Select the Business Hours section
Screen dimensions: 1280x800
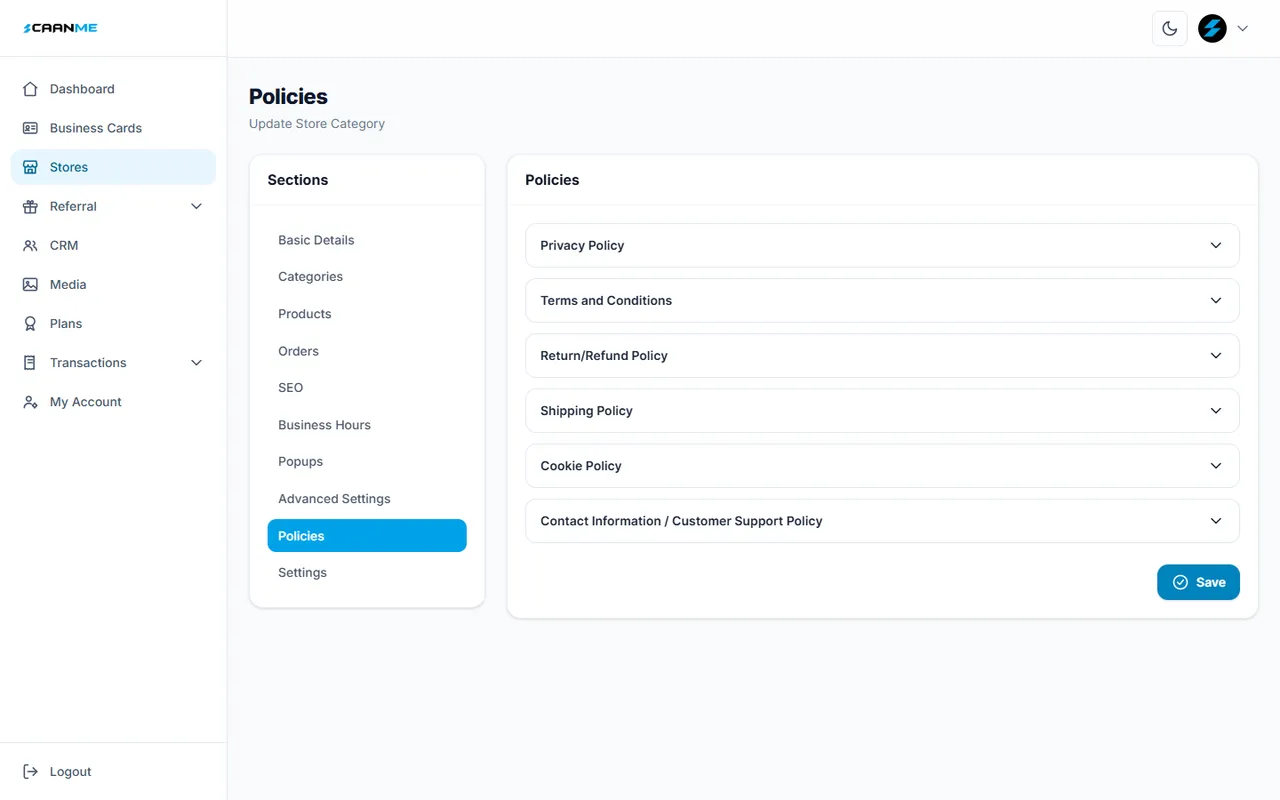pyautogui.click(x=367, y=425)
